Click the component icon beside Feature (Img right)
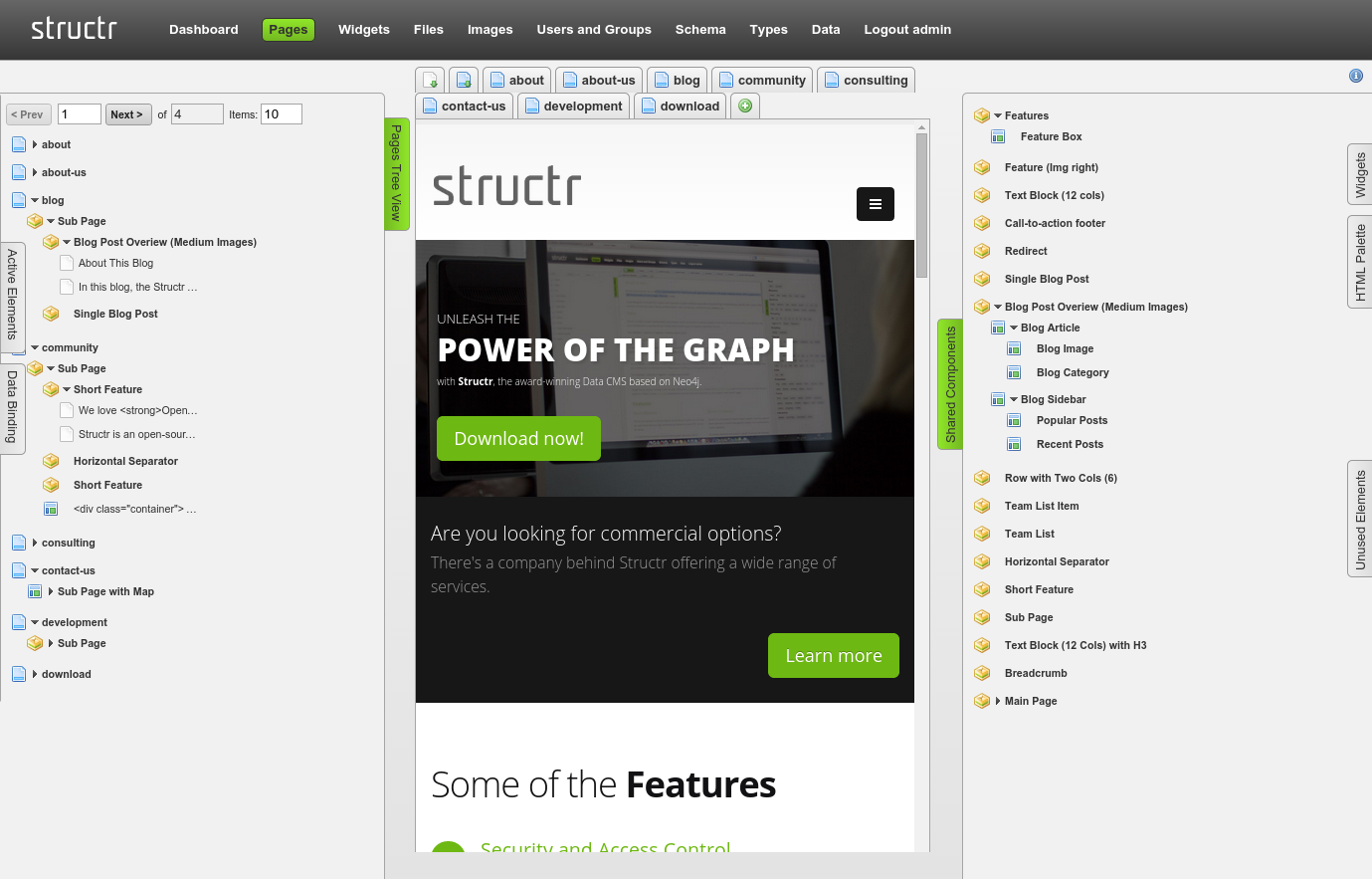 pos(982,167)
